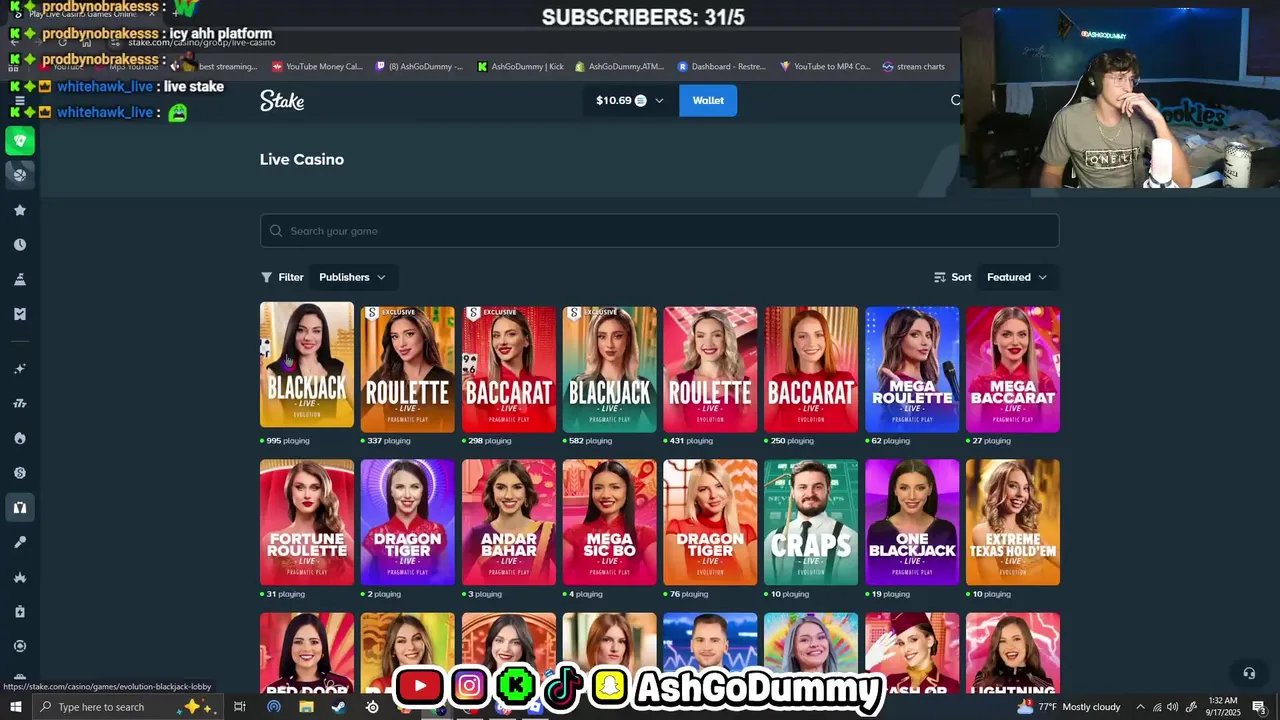This screenshot has width=1280, height=720.
Task: Open Evolution Dragon Tiger with 76 playing
Action: (710, 522)
